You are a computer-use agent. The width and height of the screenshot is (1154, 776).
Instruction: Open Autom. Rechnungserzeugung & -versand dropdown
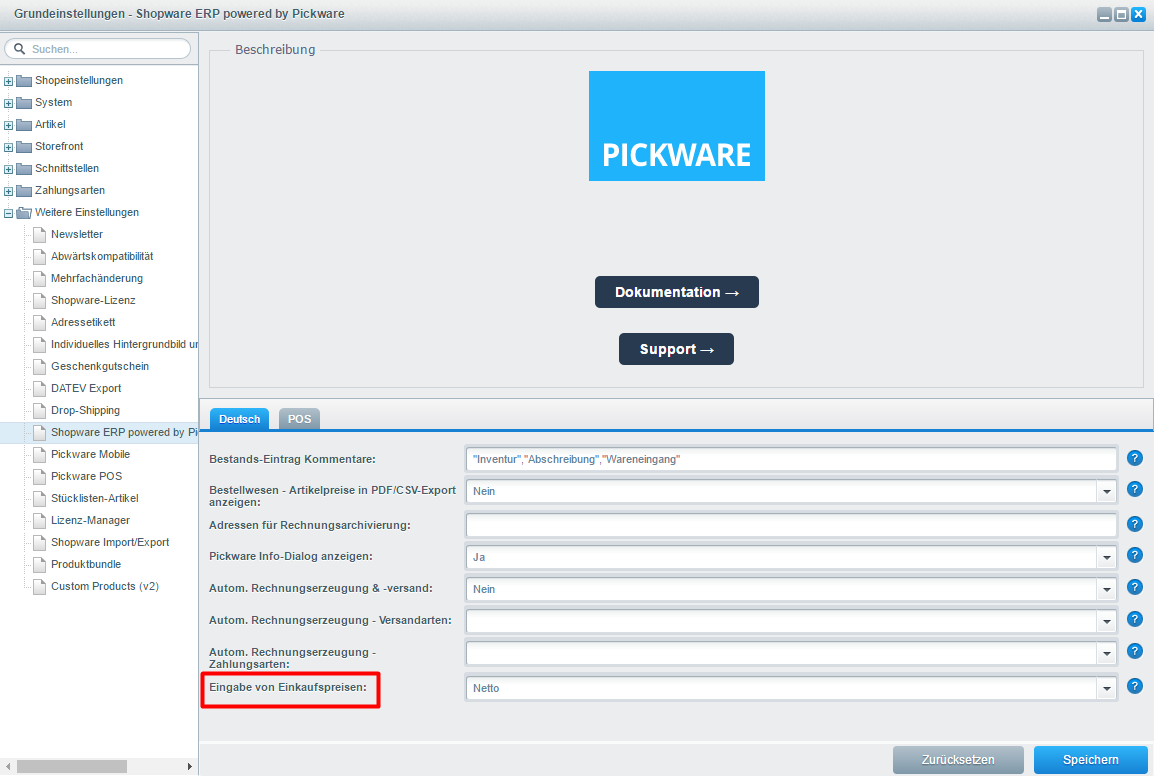[x=1106, y=589]
